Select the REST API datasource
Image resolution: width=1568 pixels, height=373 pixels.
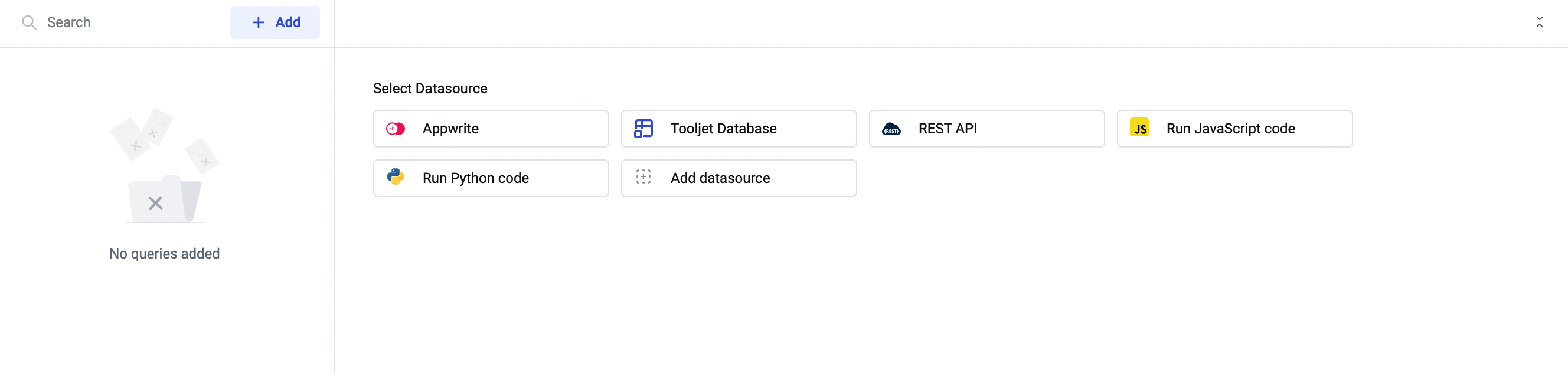pyautogui.click(x=986, y=129)
